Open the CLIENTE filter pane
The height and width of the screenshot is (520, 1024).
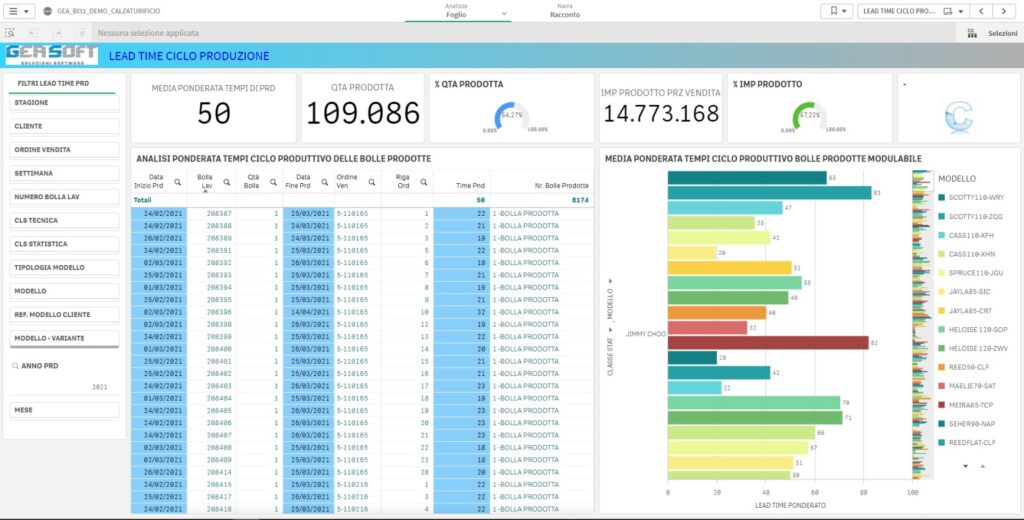click(x=64, y=126)
